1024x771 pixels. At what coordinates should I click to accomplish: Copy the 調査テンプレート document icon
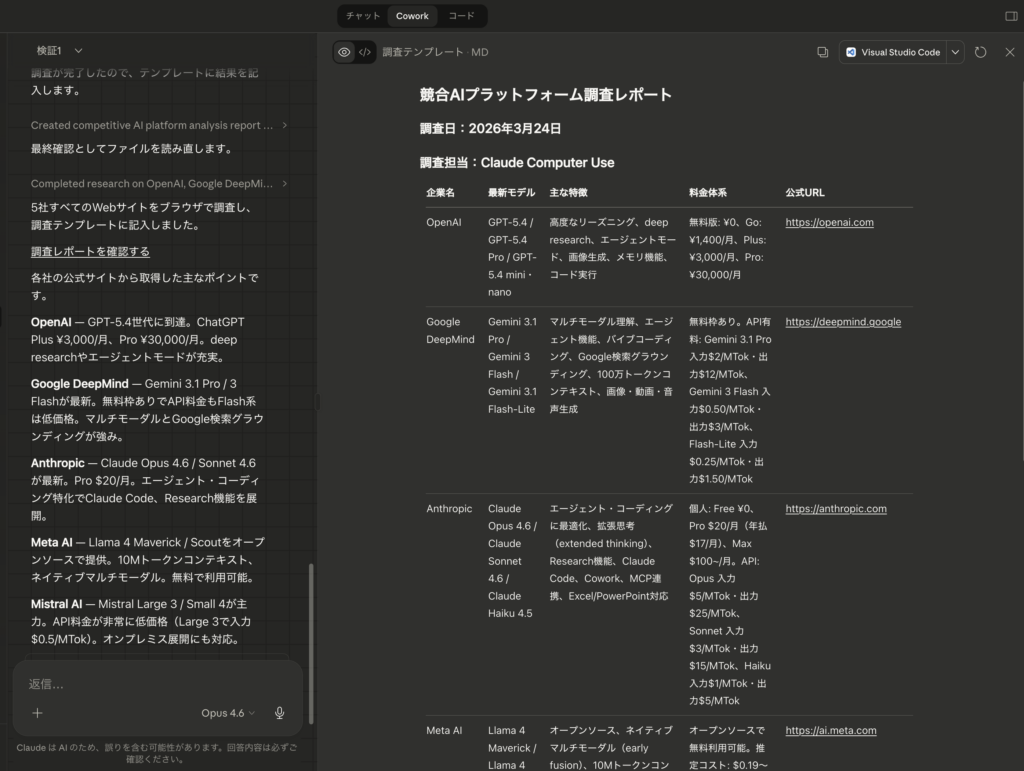(822, 51)
